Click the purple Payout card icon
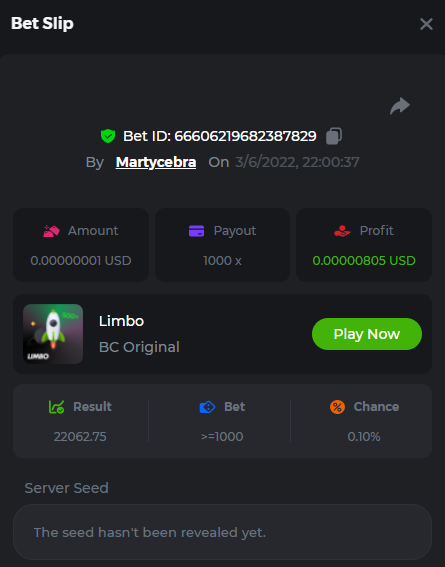This screenshot has width=445, height=567. tap(196, 231)
